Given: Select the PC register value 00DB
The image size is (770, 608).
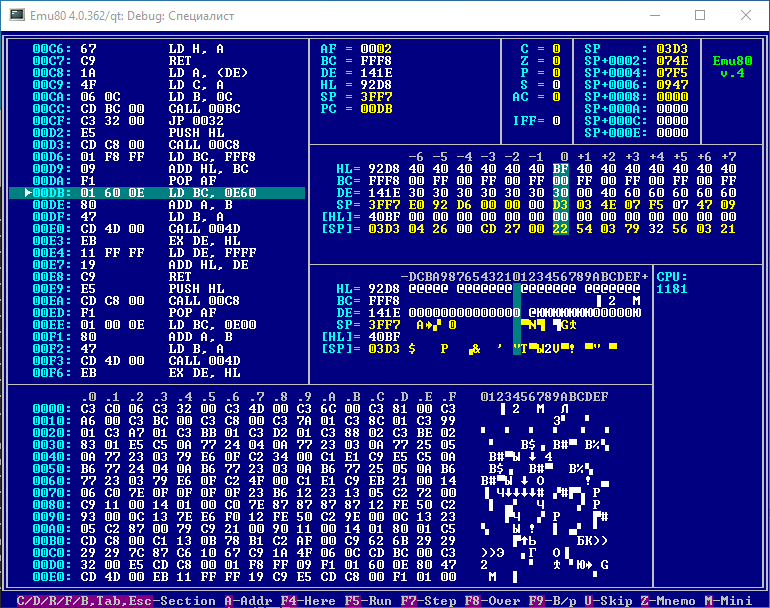Looking at the screenshot, I should point(376,108).
